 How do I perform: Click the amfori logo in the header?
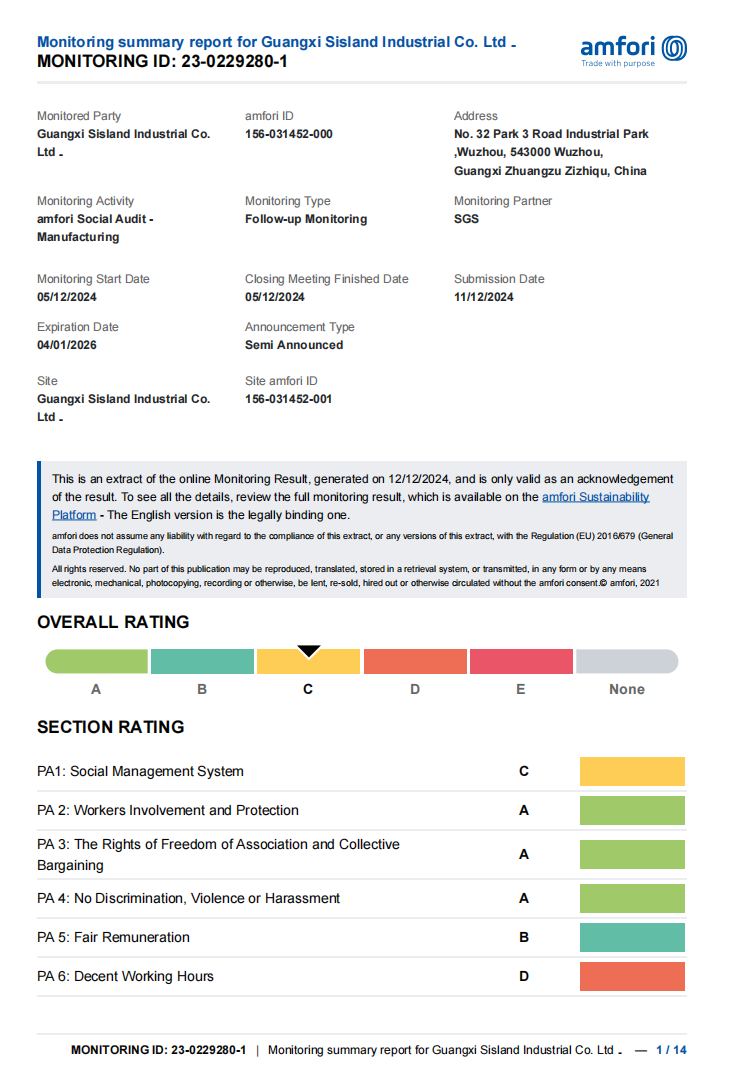pyautogui.click(x=633, y=51)
